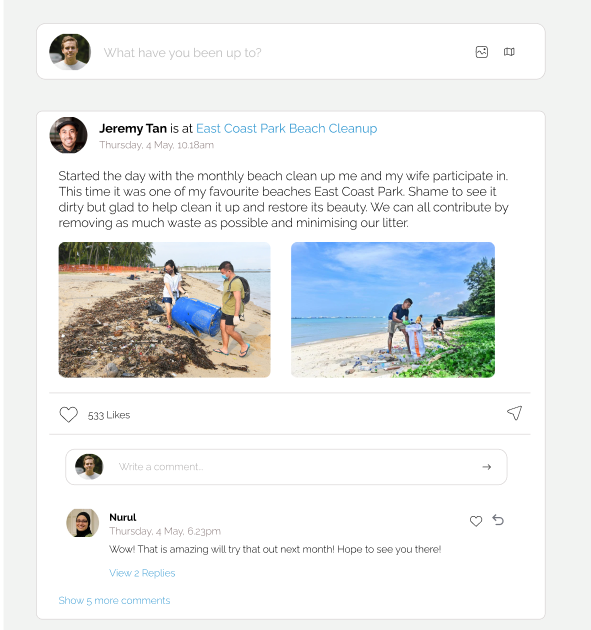Image resolution: width=591 pixels, height=630 pixels.
Task: Expand Show 5 more comments
Action: click(x=114, y=600)
